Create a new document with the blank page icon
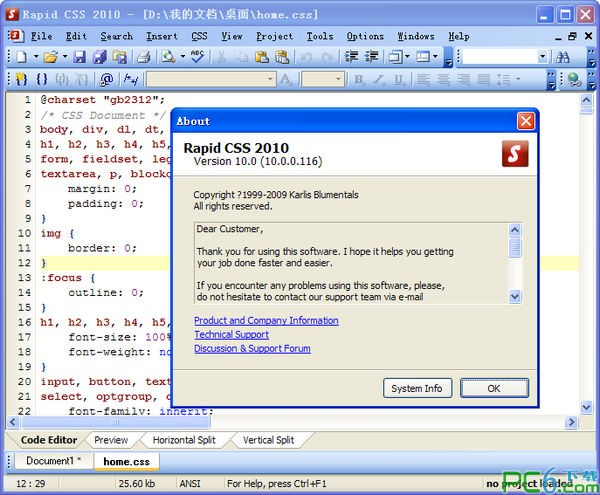The height and width of the screenshot is (495, 600). click(22, 57)
